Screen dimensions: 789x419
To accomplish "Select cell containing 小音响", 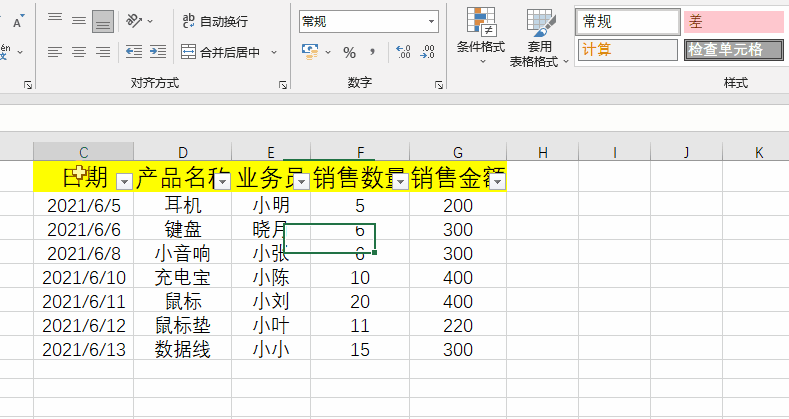I will pyautogui.click(x=183, y=254).
